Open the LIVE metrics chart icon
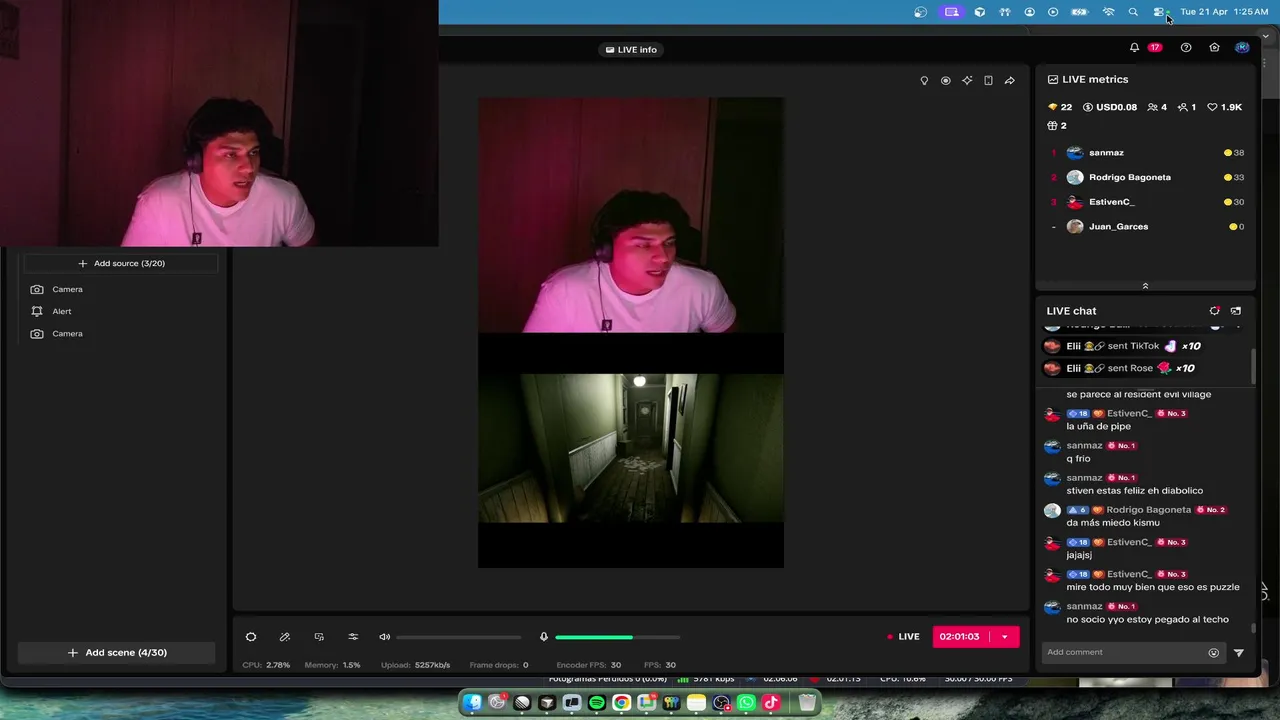Image resolution: width=1280 pixels, height=720 pixels. coord(1053,79)
